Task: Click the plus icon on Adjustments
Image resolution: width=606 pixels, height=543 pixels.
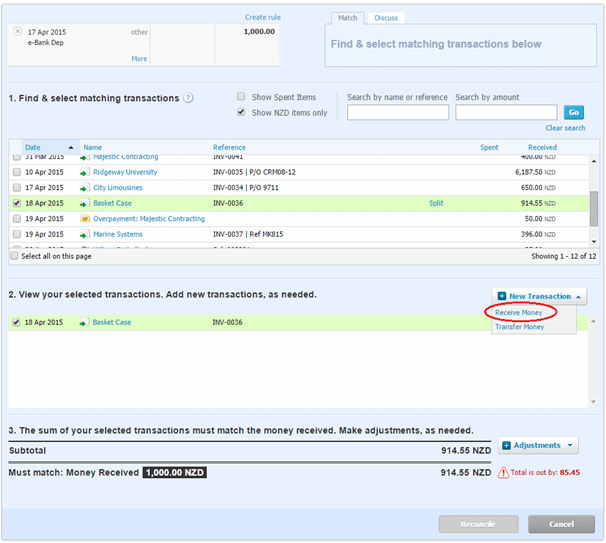Action: [506, 445]
